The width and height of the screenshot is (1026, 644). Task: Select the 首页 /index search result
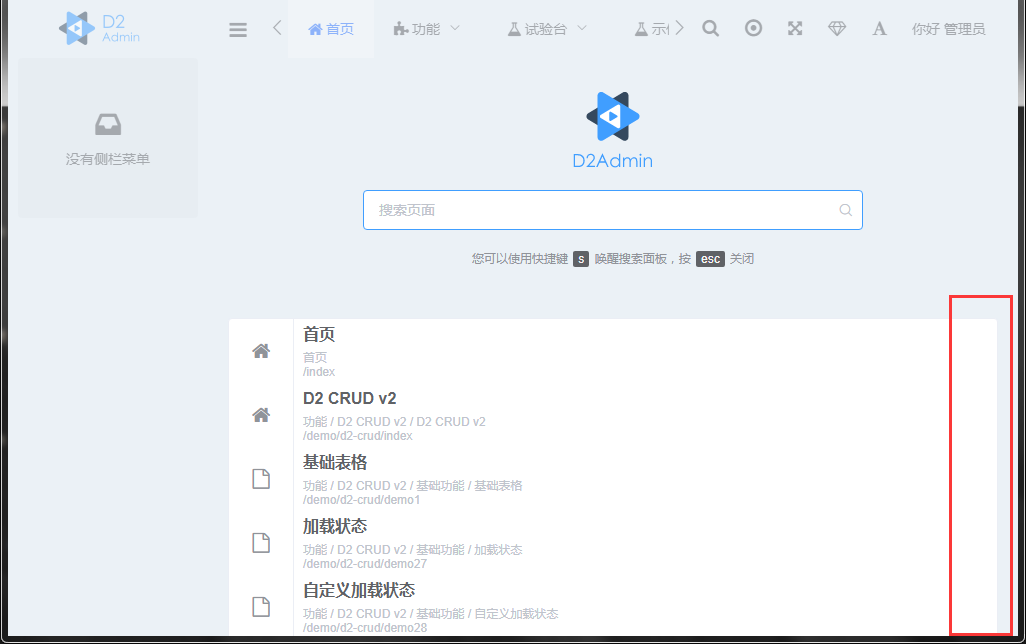[x=612, y=351]
